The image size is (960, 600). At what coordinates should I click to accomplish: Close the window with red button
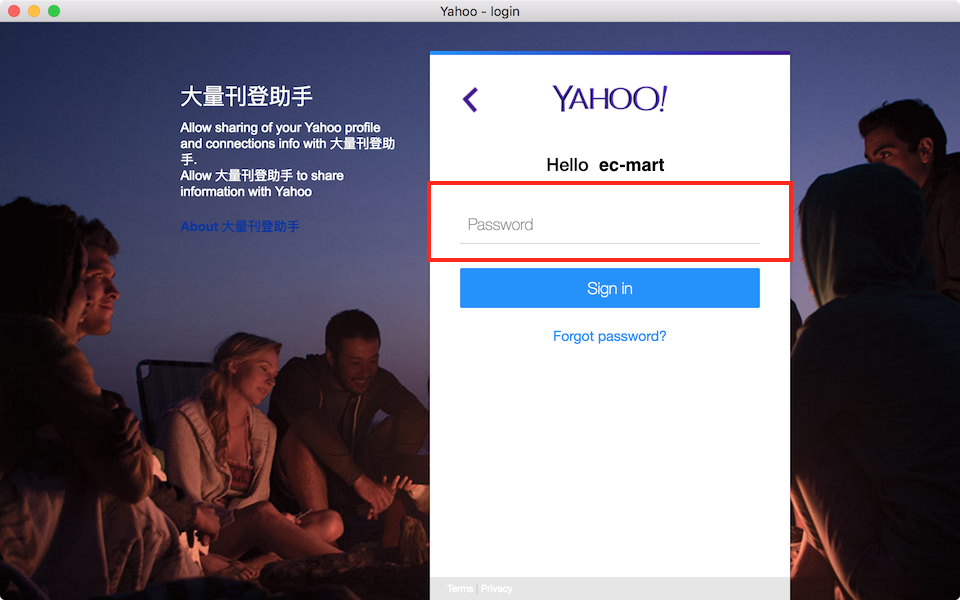coord(14,11)
